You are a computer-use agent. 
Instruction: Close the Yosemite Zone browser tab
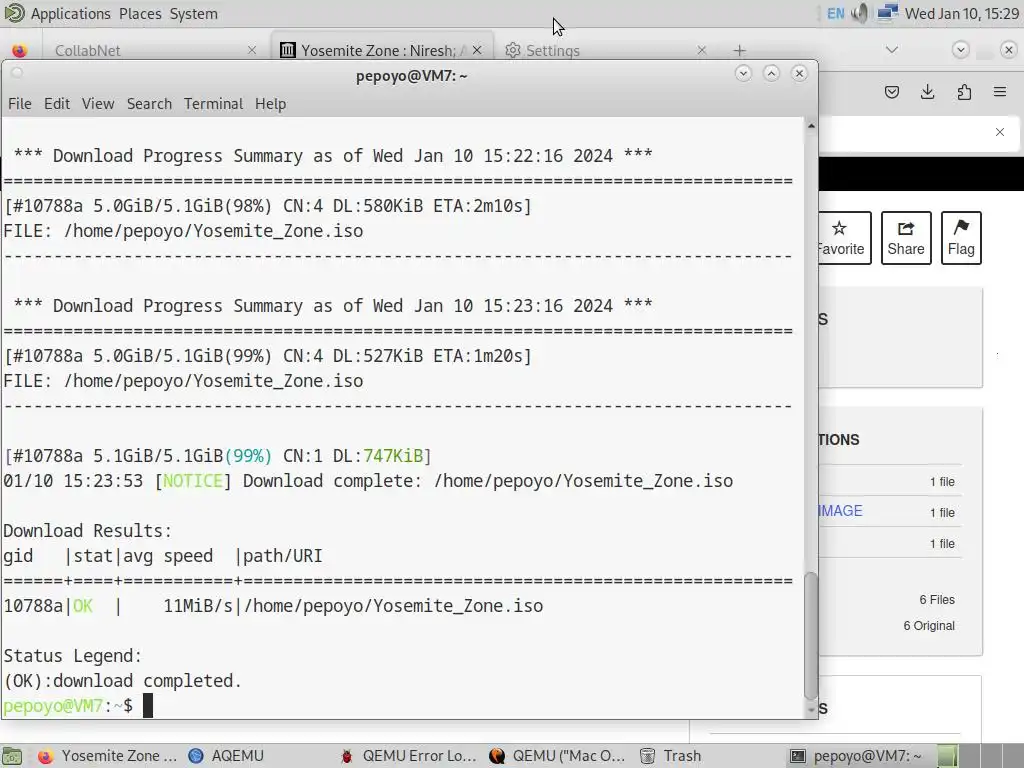[x=477, y=50]
